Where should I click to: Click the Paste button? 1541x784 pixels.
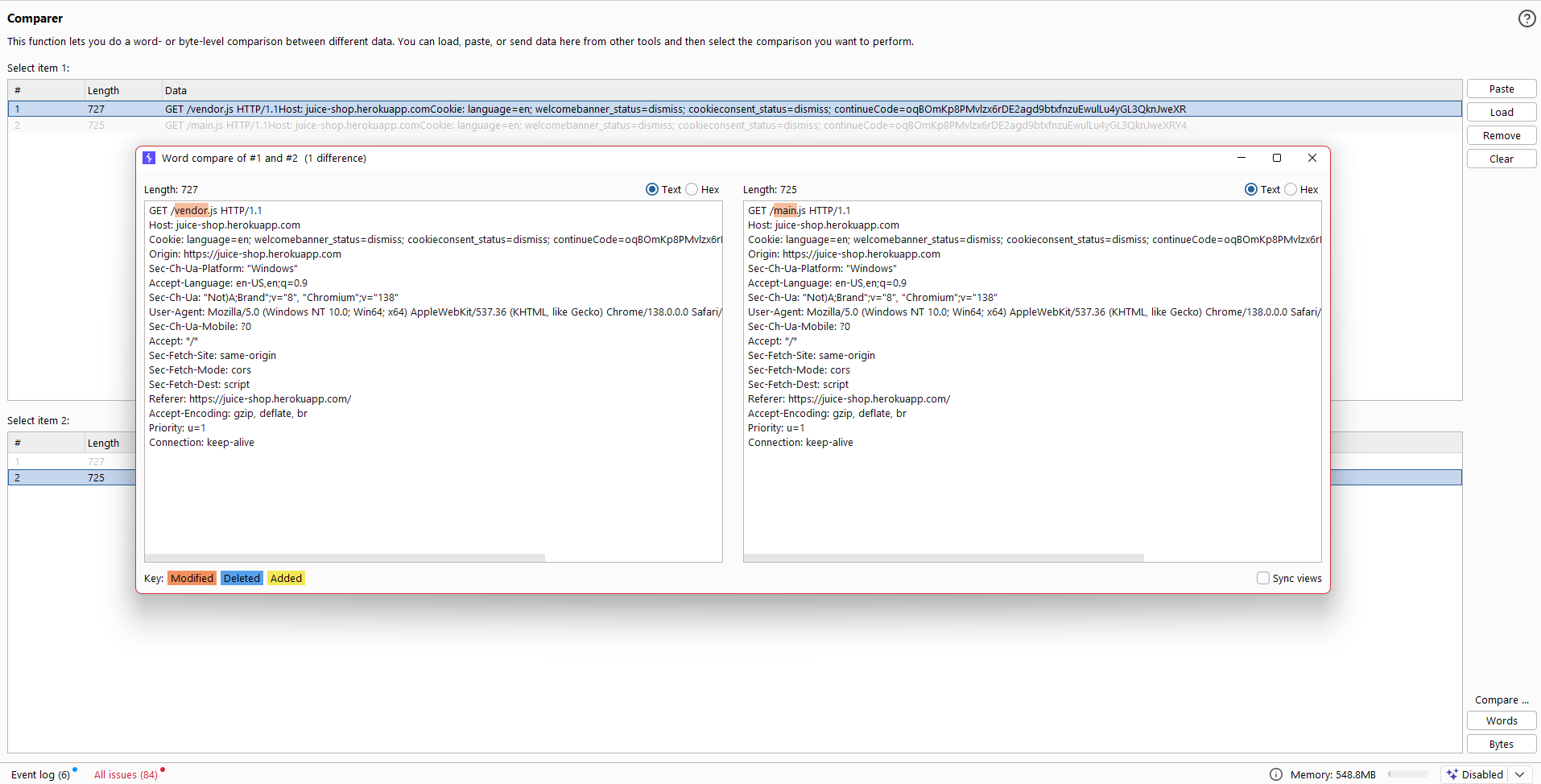pyautogui.click(x=1501, y=89)
